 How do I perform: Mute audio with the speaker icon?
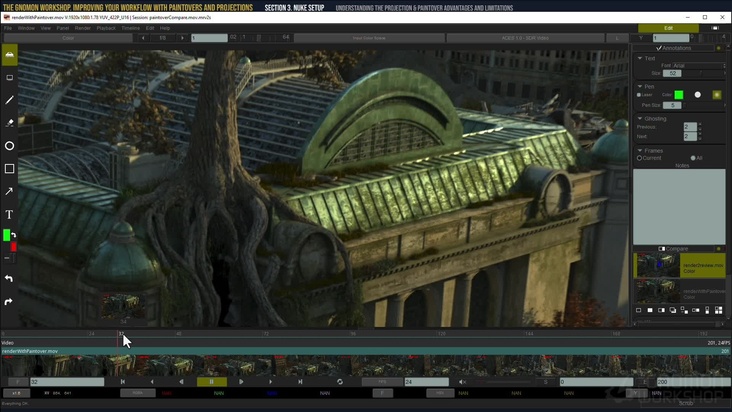click(x=462, y=382)
